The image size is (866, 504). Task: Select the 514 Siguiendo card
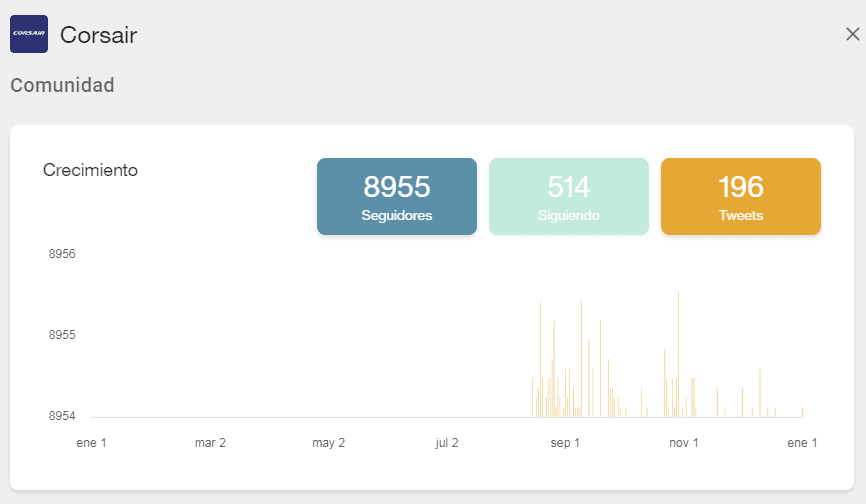point(568,197)
